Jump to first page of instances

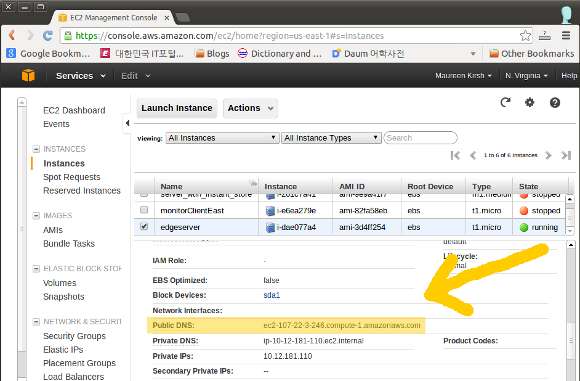coord(455,155)
